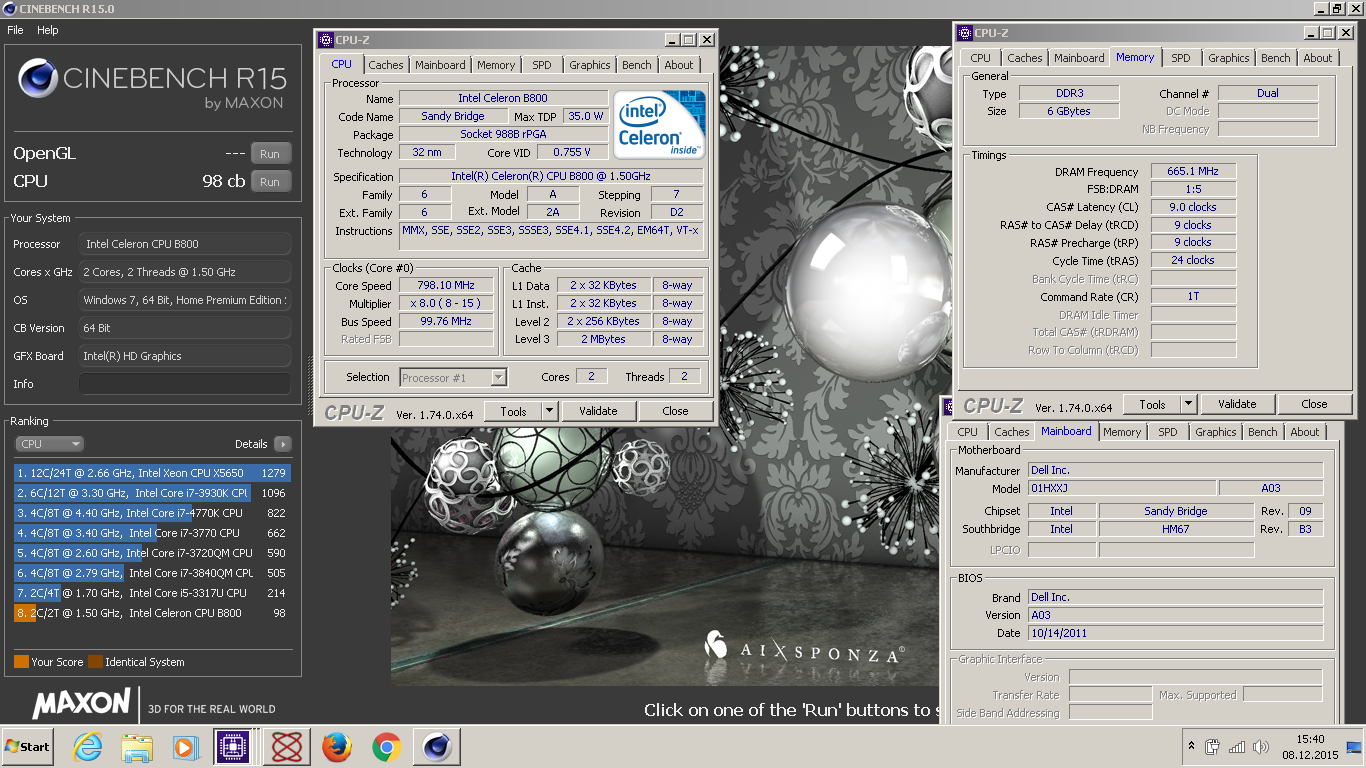Click the DRAM Frequency value 665.1 MHz

coord(1194,171)
